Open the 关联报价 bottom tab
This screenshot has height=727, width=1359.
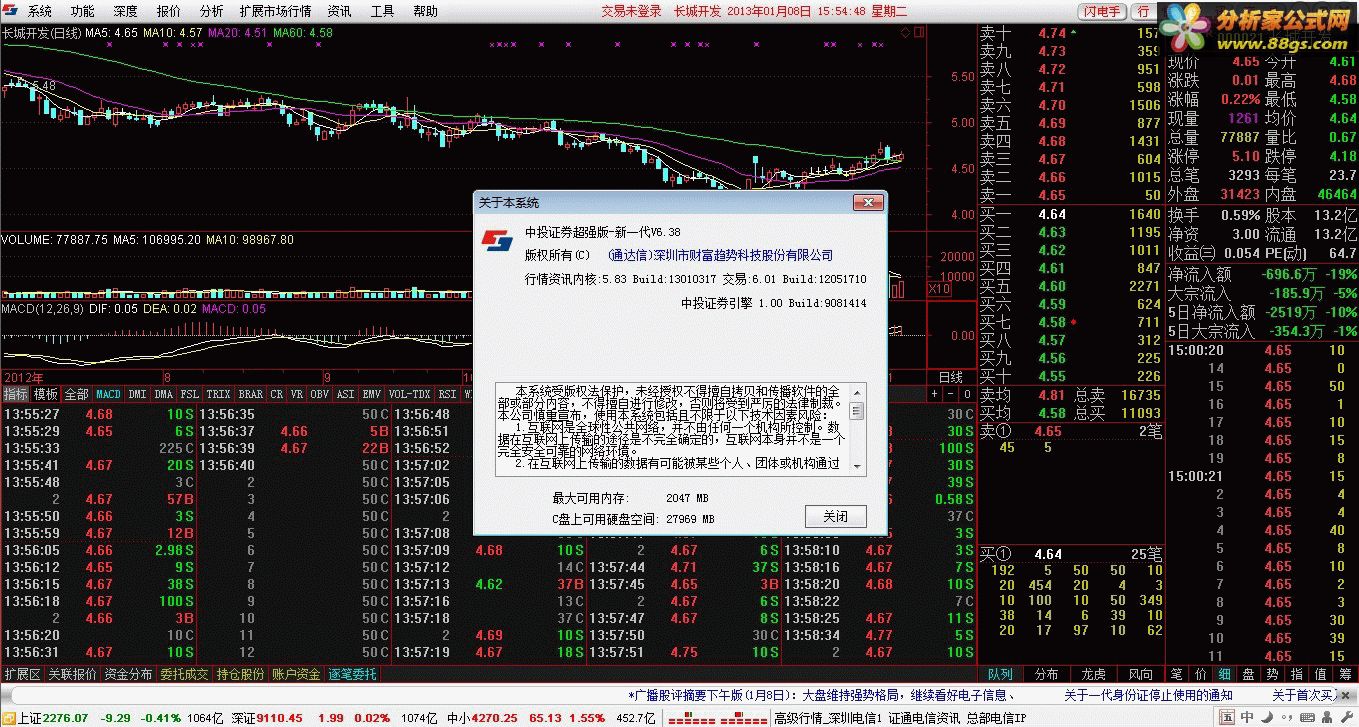72,675
